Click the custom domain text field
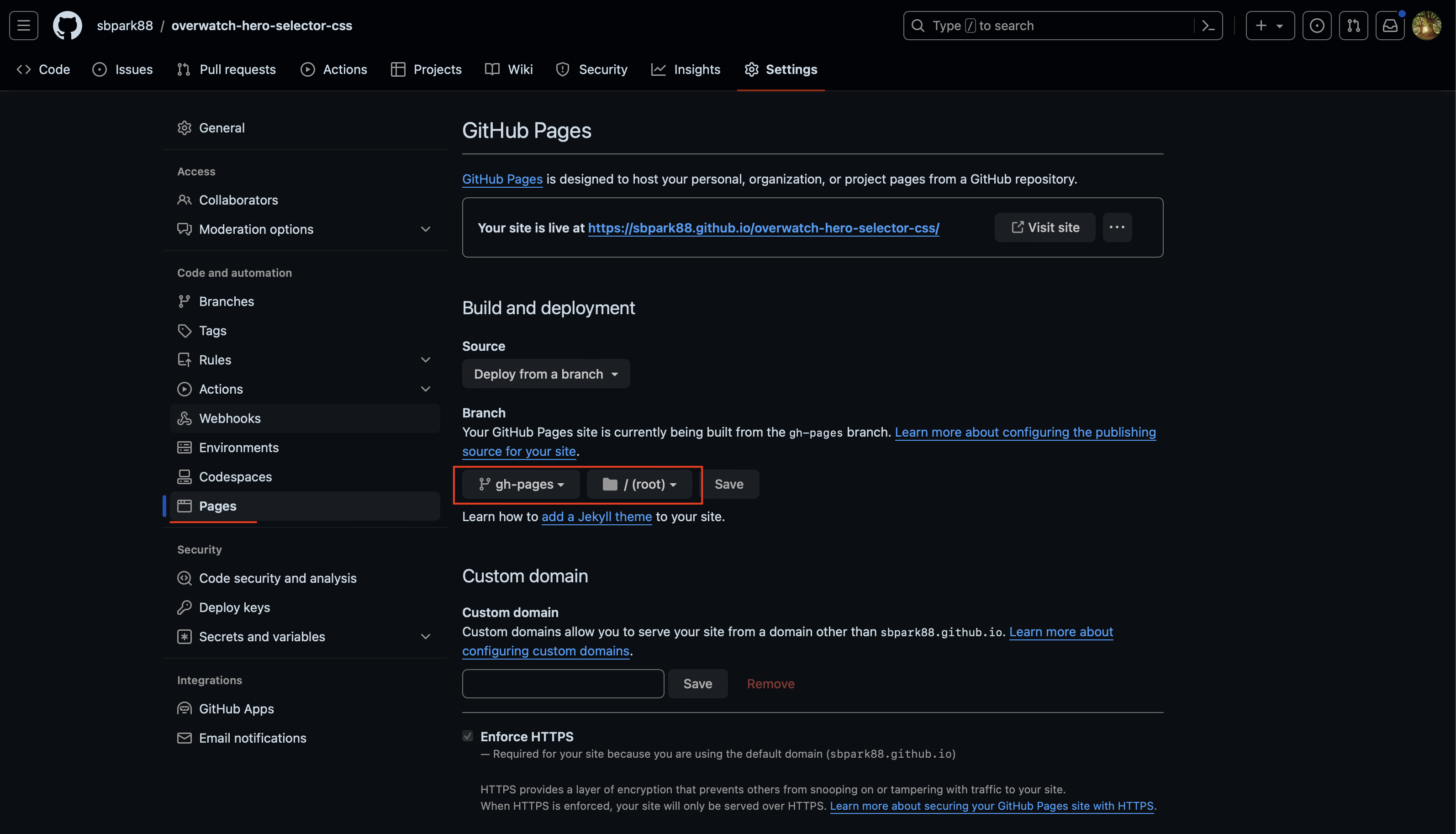Viewport: 1456px width, 834px height. point(563,683)
